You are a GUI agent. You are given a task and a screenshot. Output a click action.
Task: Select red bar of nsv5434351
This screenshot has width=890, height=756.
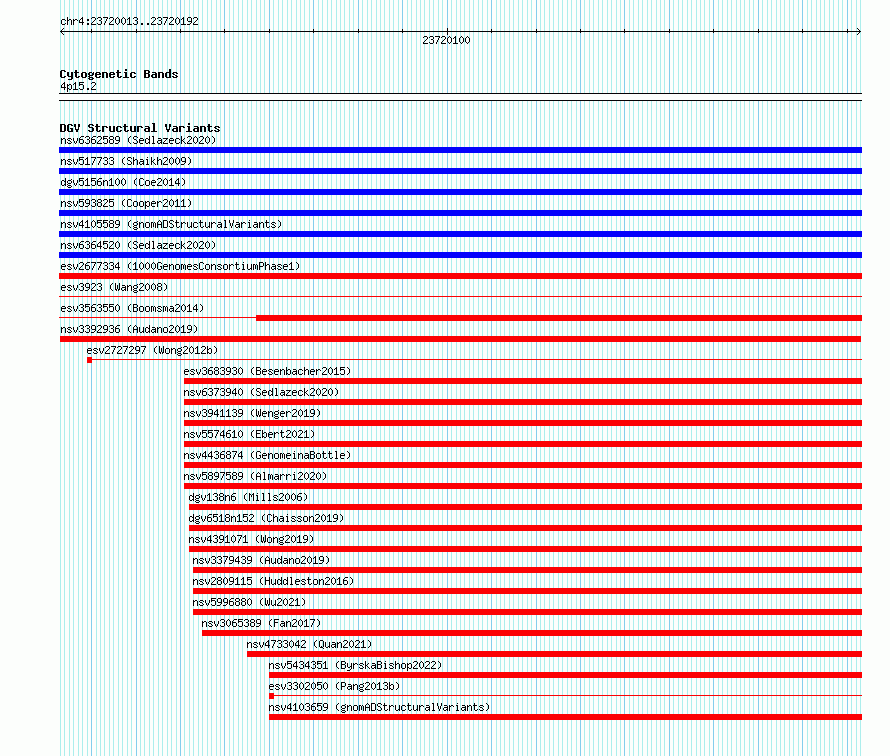[565, 675]
